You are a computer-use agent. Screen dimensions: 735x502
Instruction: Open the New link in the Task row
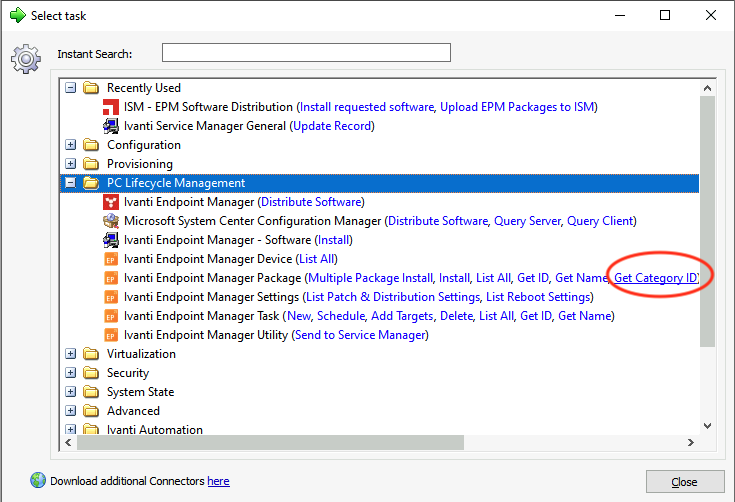[299, 316]
